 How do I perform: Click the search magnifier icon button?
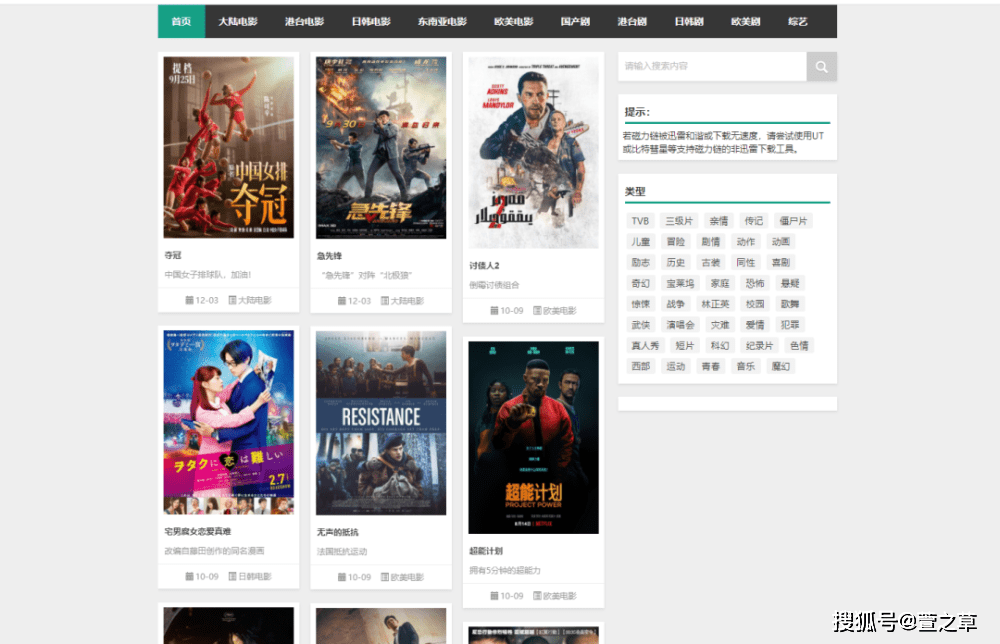(821, 66)
